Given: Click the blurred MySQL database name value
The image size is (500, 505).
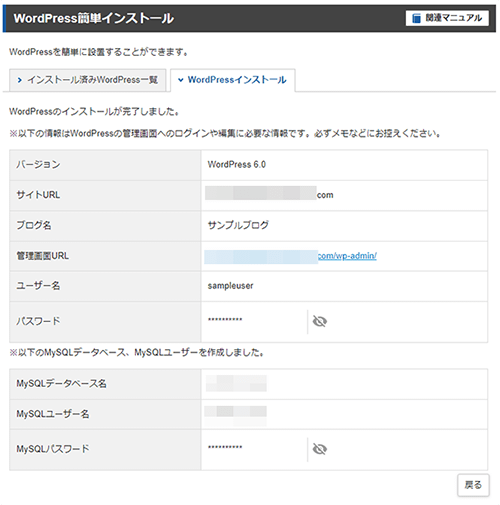Looking at the screenshot, I should 236,383.
